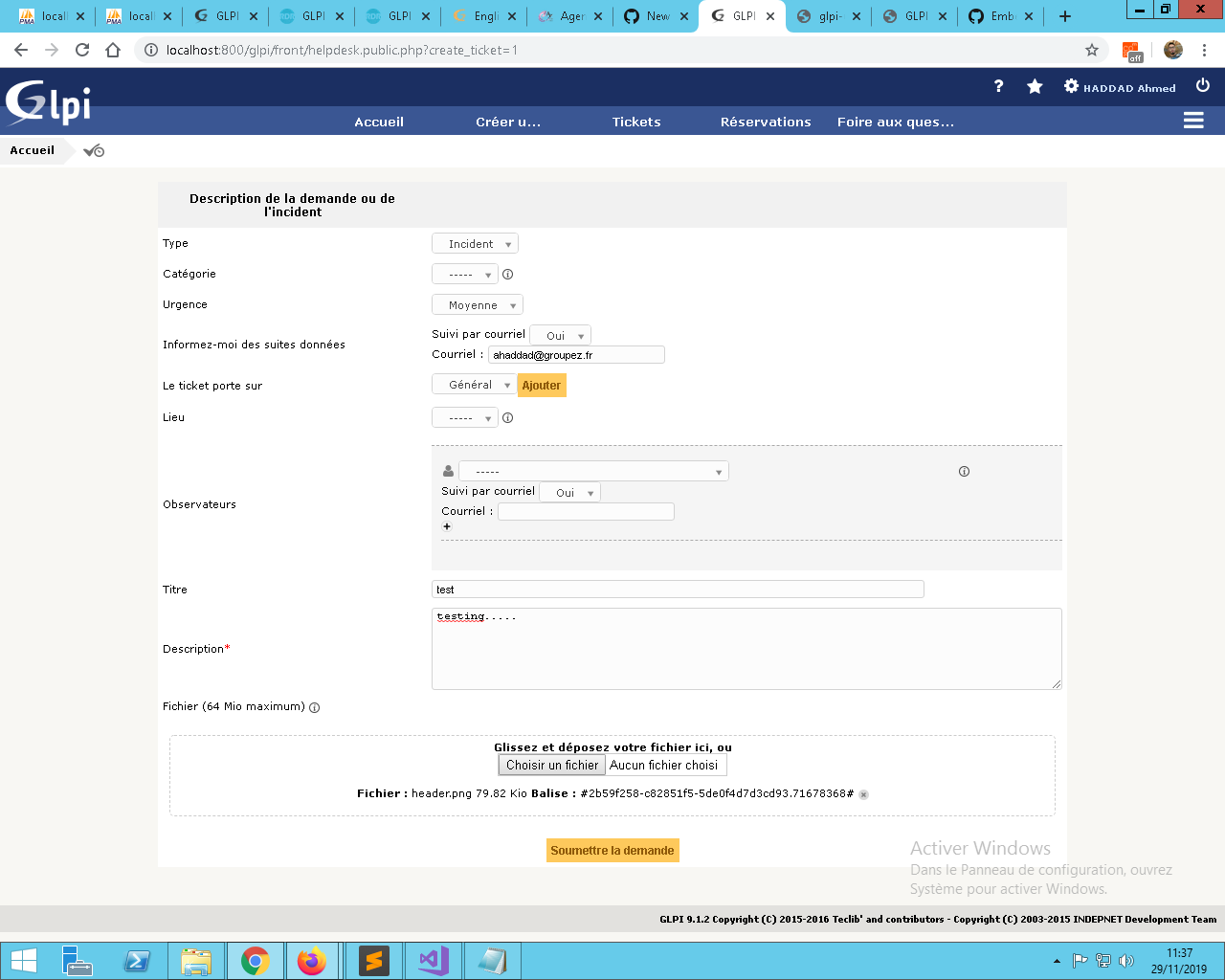
Task: Open the Windows Start menu
Action: [x=23, y=961]
